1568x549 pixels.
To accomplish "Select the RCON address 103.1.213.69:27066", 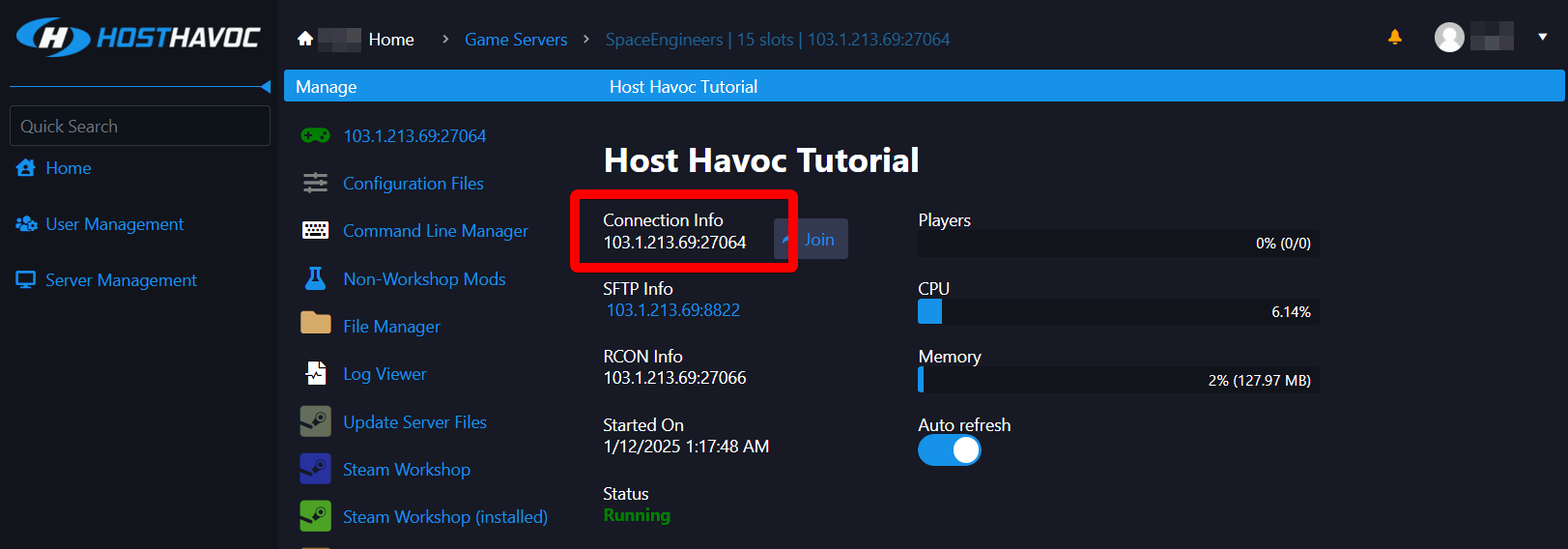I will click(674, 378).
